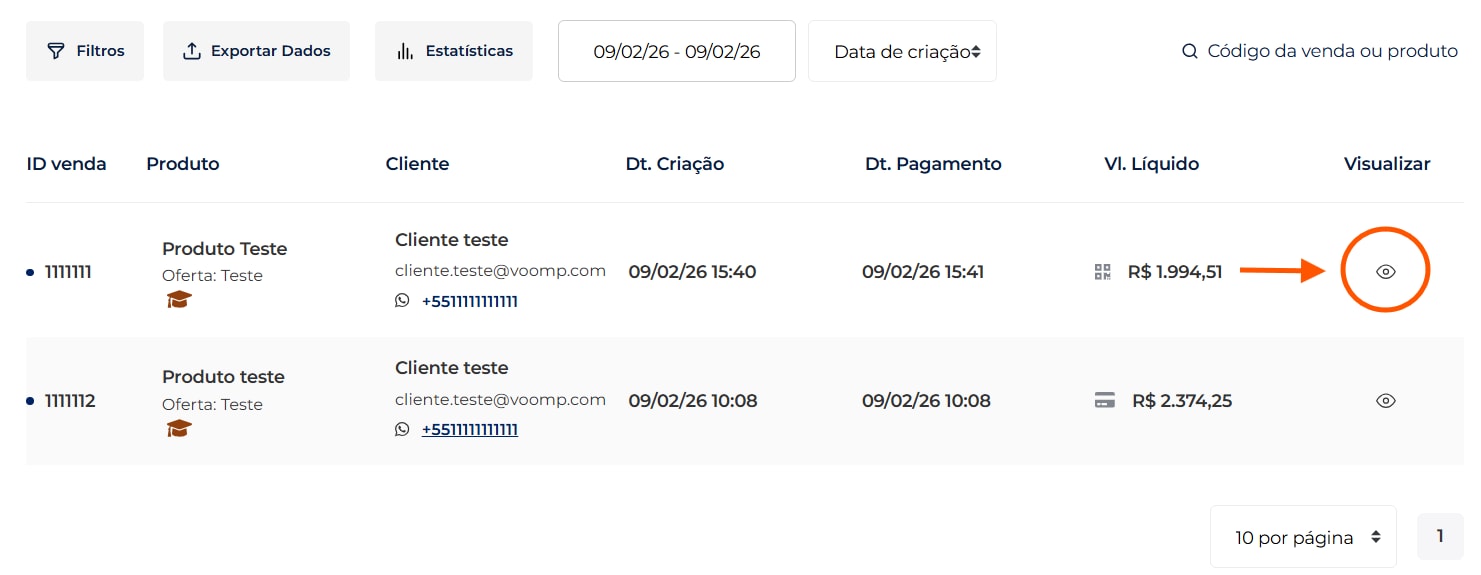Open Estatísticas chart view

coord(454,51)
